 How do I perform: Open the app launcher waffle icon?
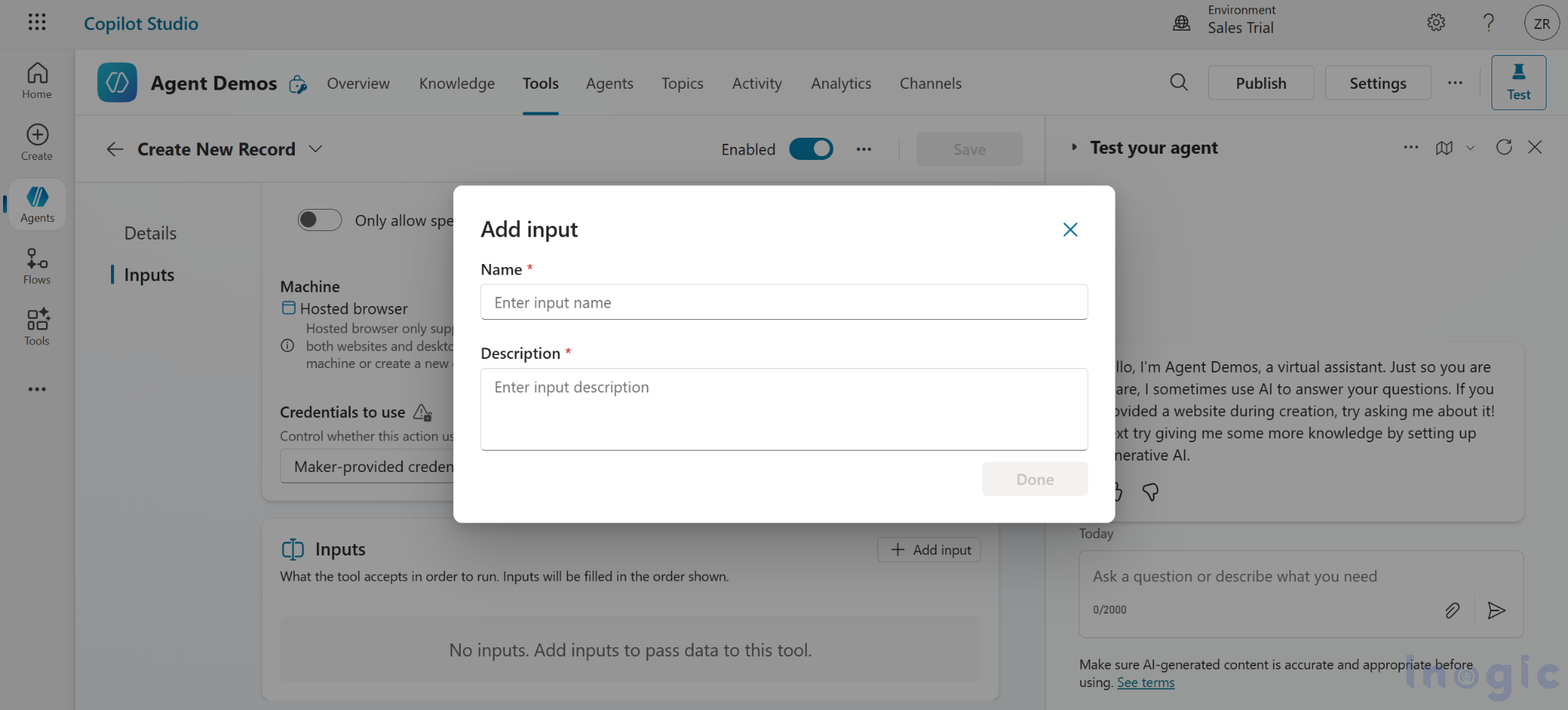(x=37, y=22)
